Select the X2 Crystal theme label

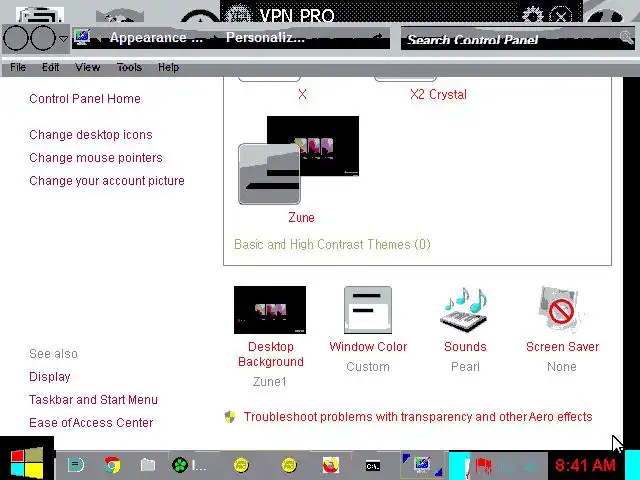(438, 94)
